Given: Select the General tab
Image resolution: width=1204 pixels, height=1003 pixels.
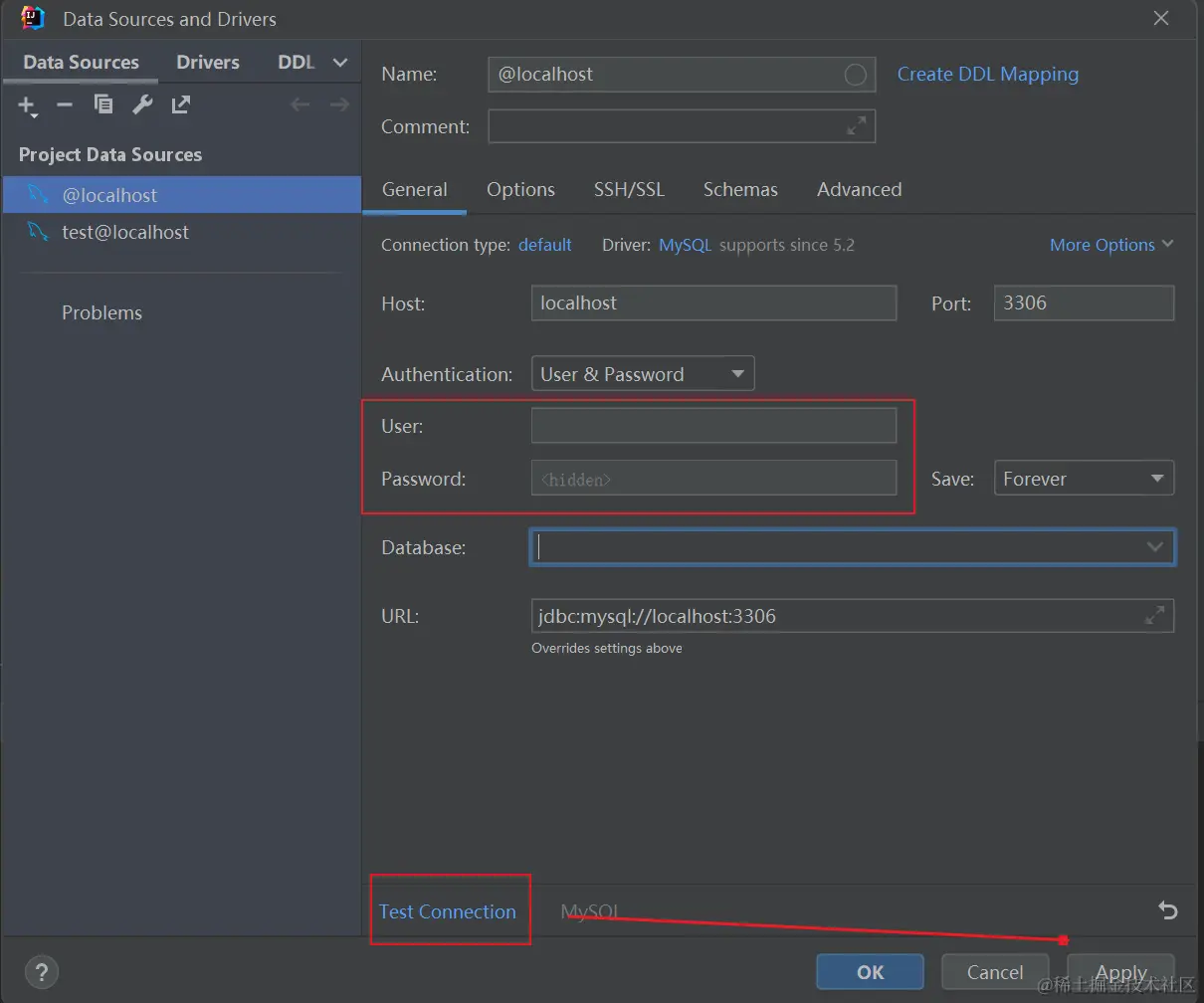Looking at the screenshot, I should (x=415, y=189).
